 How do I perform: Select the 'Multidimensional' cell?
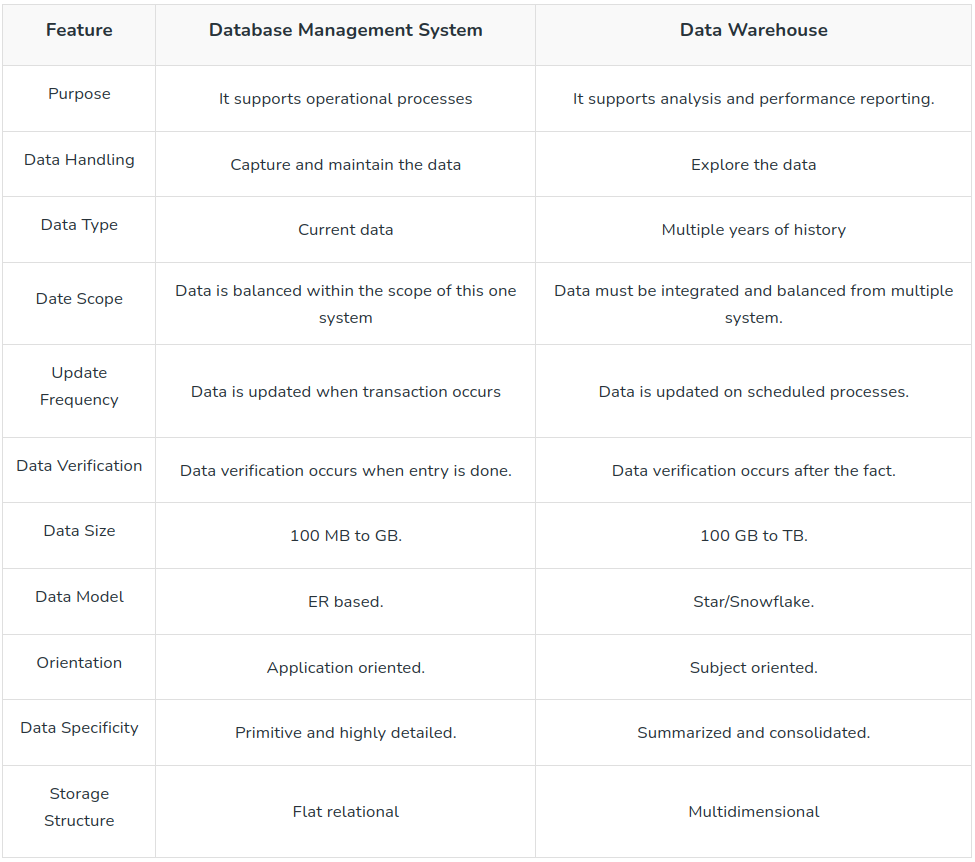pos(753,812)
